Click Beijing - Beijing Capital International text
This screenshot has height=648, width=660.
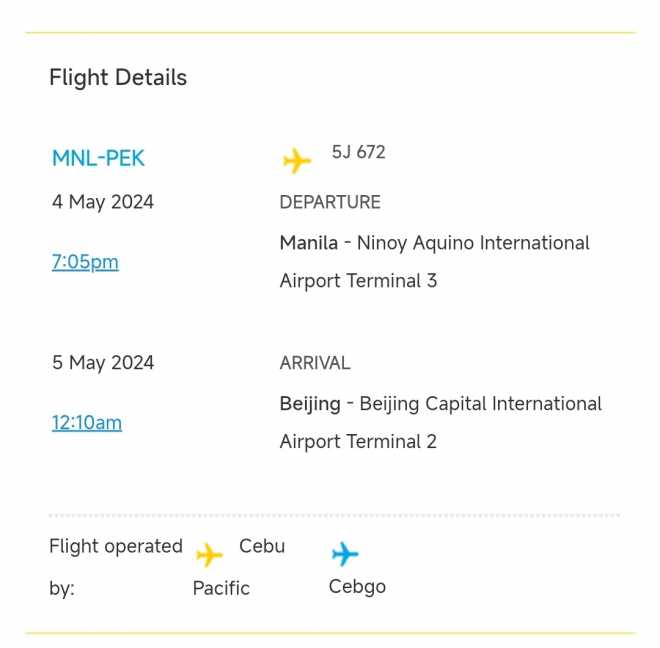pyautogui.click(x=441, y=404)
